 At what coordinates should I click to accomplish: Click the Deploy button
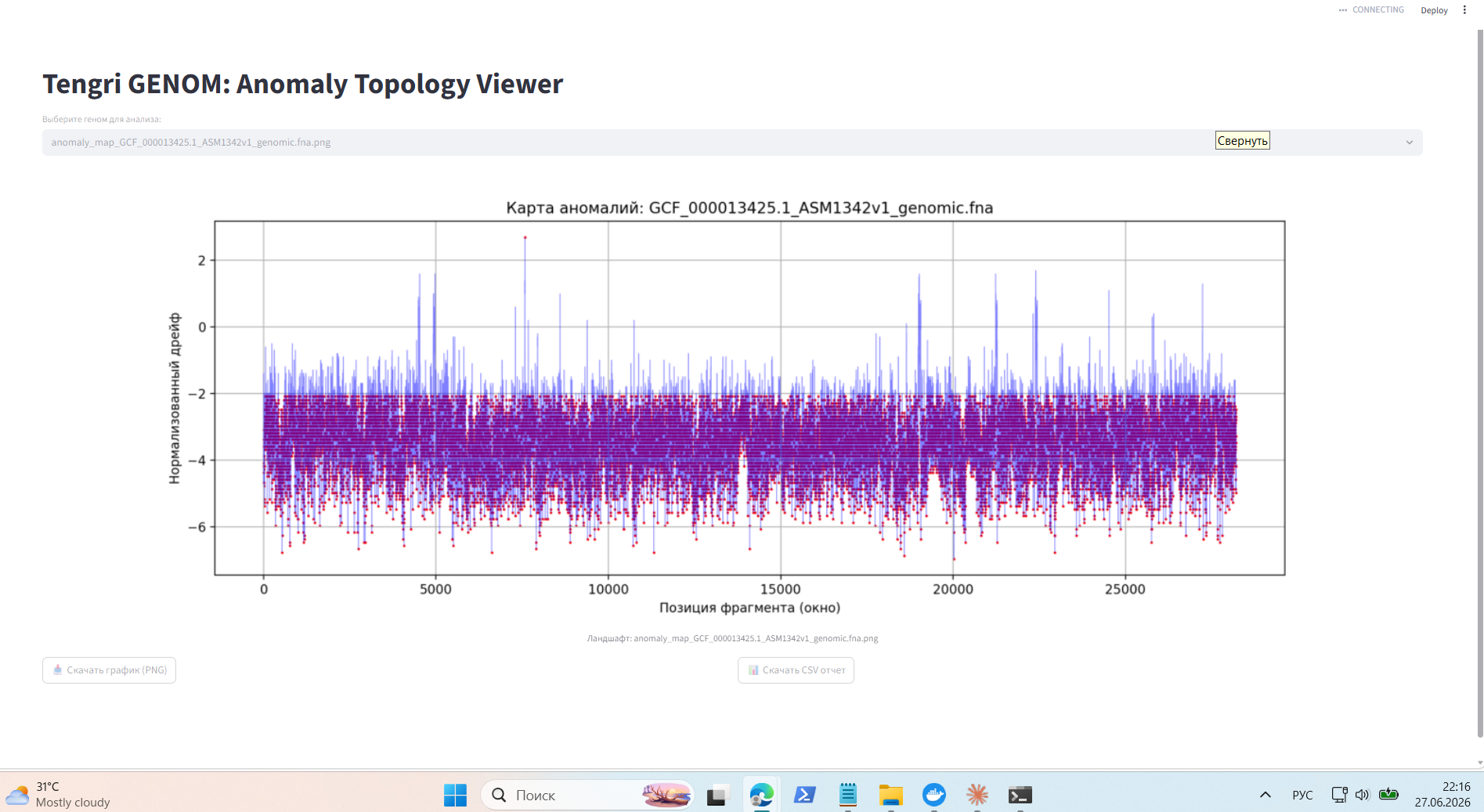pos(1434,10)
